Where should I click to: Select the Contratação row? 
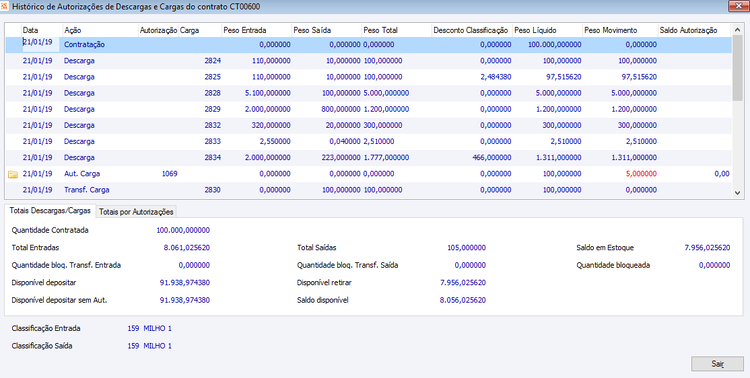[x=368, y=44]
